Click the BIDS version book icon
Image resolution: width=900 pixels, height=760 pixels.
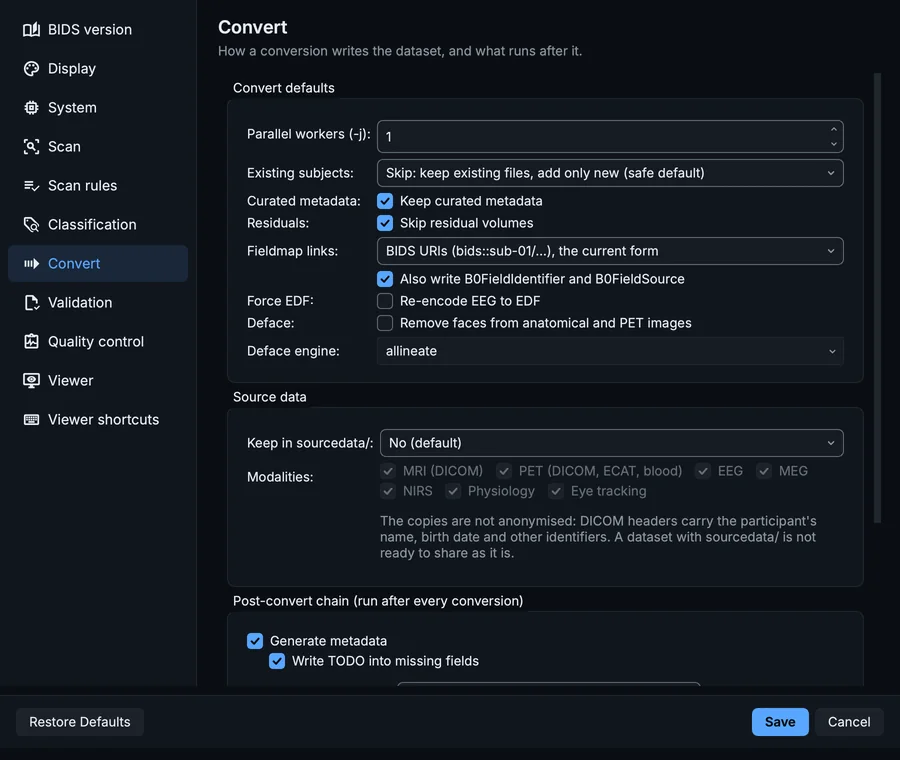pyautogui.click(x=32, y=29)
